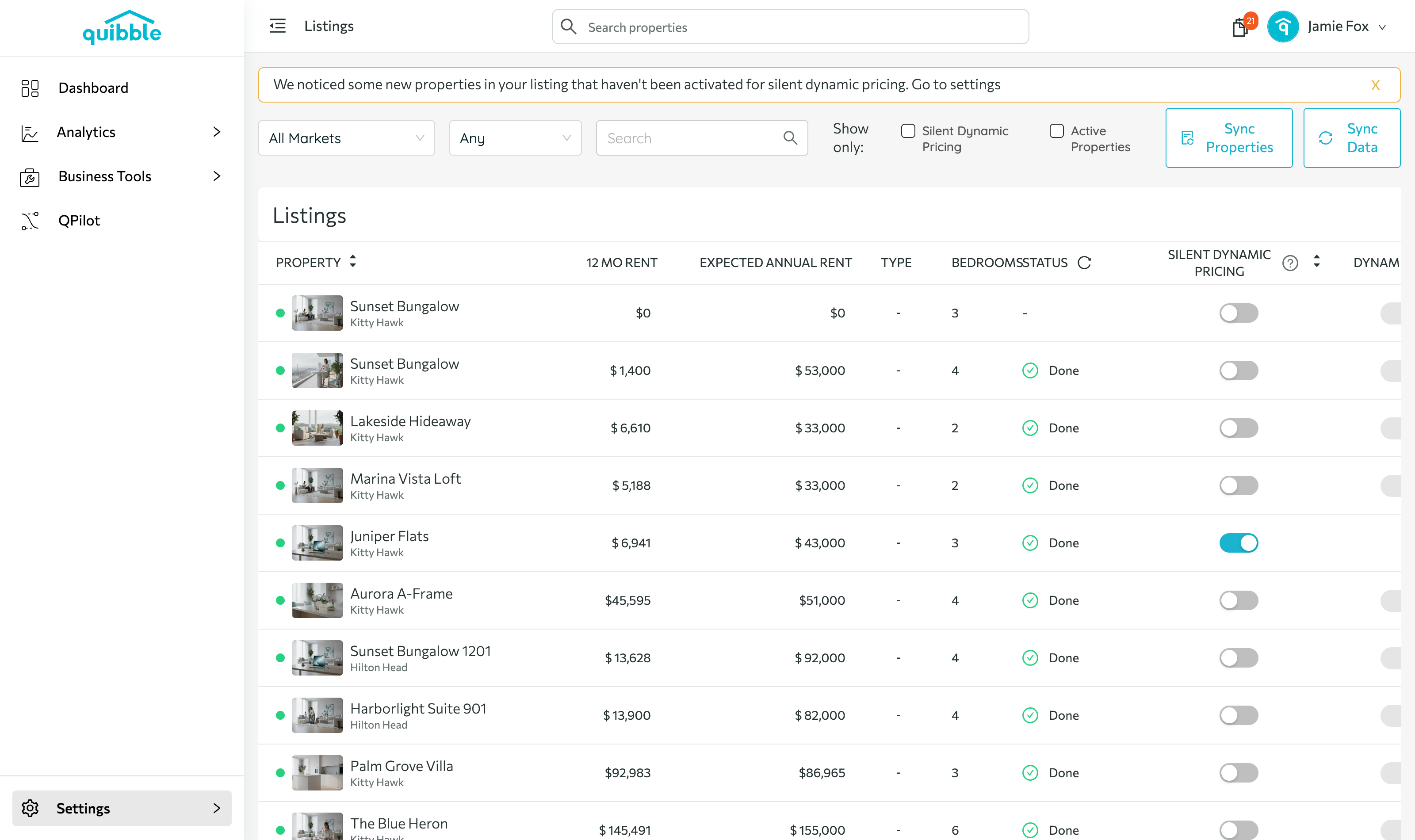Sort listings by PROPERTY column arrows
This screenshot has width=1415, height=840.
(x=352, y=261)
